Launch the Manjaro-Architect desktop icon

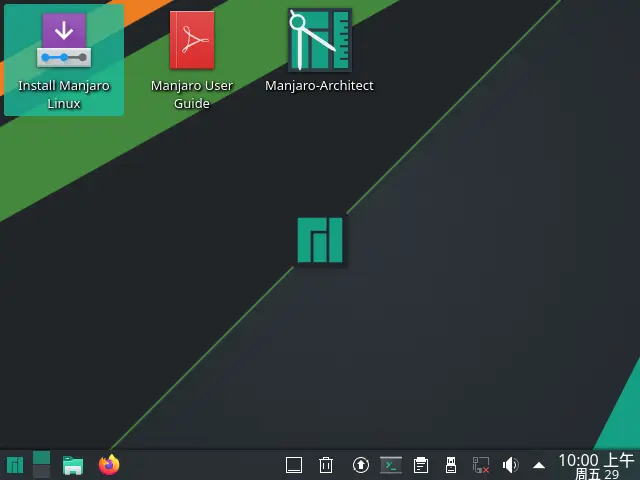click(x=319, y=42)
